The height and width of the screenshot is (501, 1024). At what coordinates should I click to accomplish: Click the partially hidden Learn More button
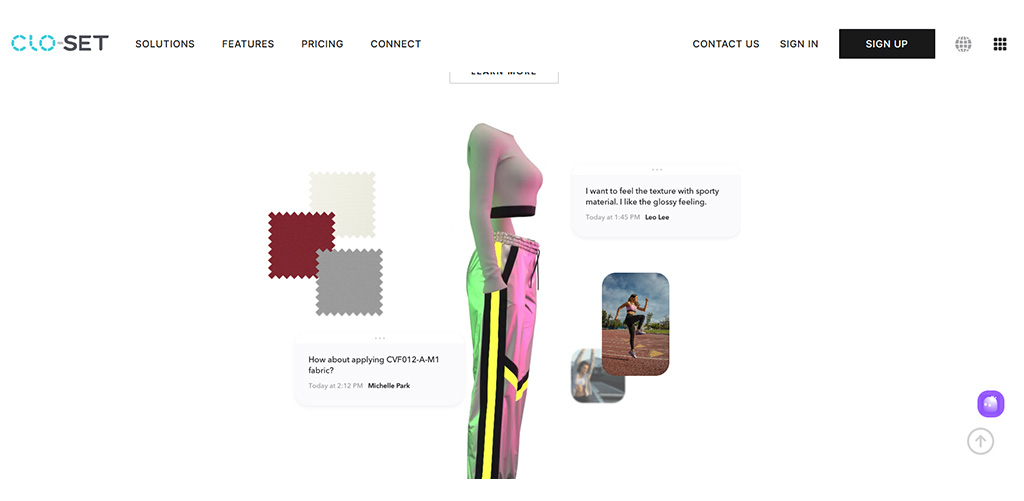click(x=504, y=74)
